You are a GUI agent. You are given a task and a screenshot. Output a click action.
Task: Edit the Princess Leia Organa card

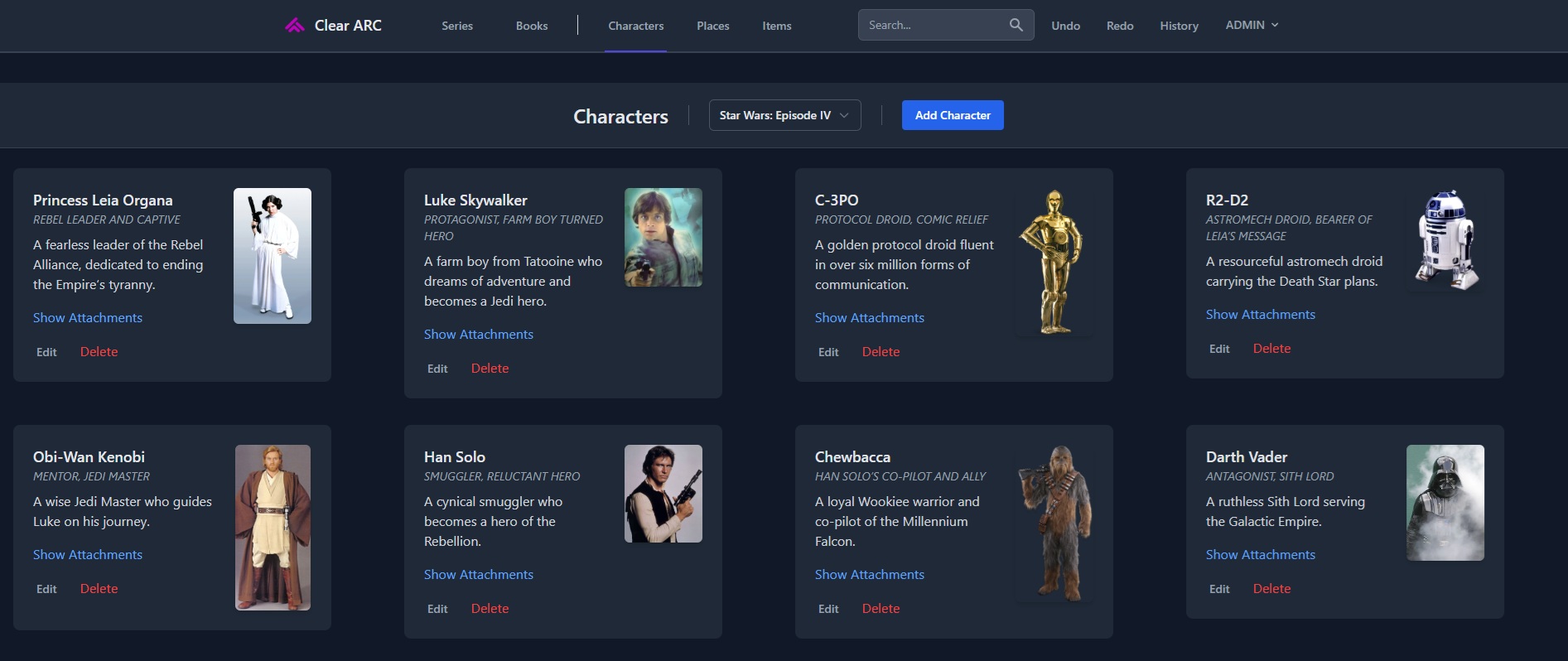46,352
